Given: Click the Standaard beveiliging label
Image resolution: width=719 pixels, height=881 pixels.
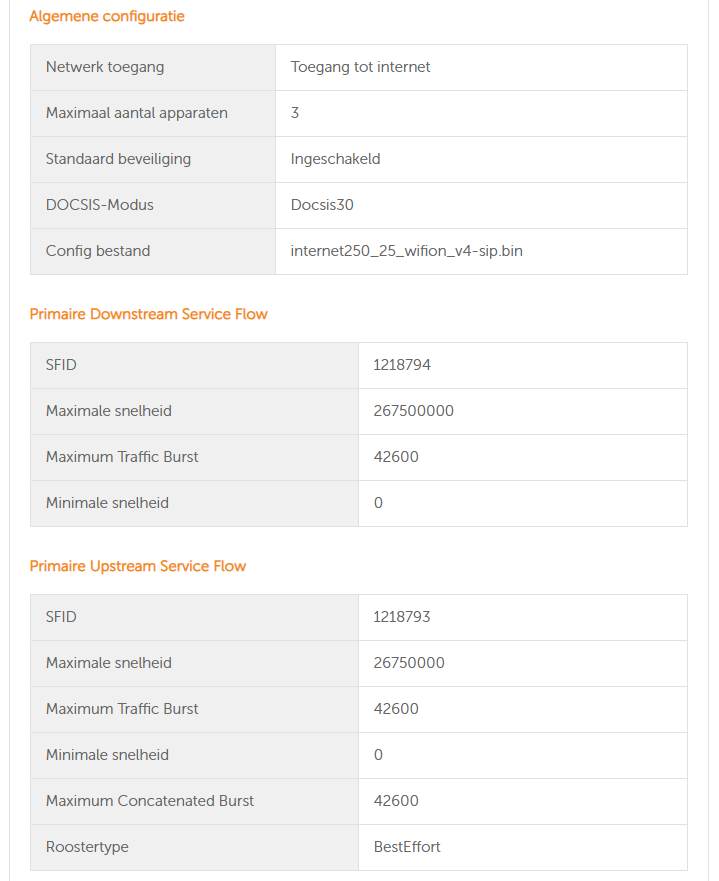Looking at the screenshot, I should click(x=118, y=159).
